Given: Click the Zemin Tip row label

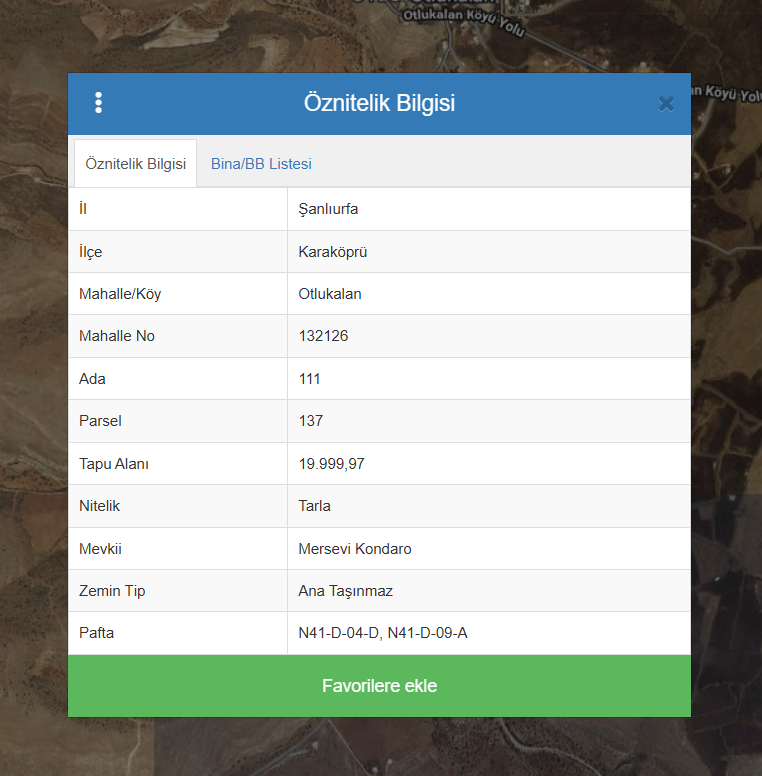Looking at the screenshot, I should pyautogui.click(x=112, y=591).
